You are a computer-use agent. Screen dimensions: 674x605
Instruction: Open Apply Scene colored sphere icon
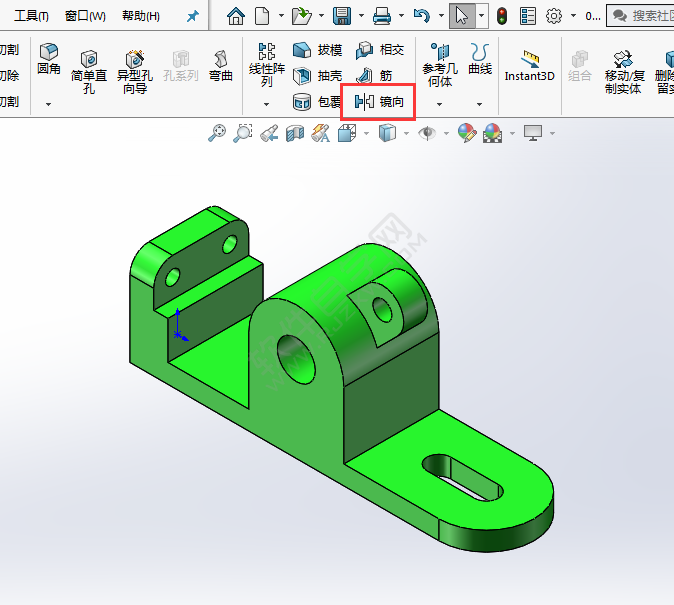[x=493, y=133]
